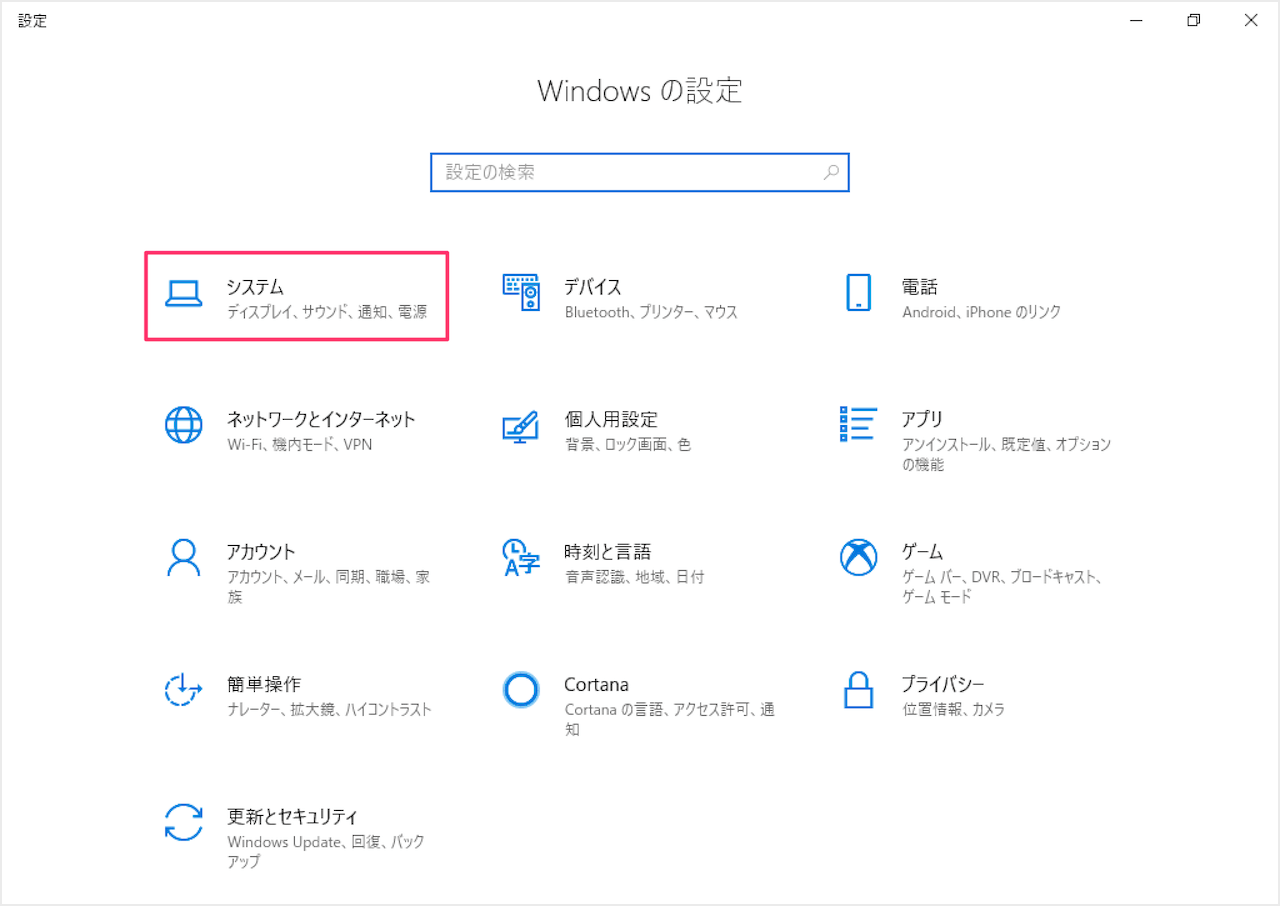Click the text 背景、ロック画面、色
1280x906 pixels.
pyautogui.click(x=628, y=444)
